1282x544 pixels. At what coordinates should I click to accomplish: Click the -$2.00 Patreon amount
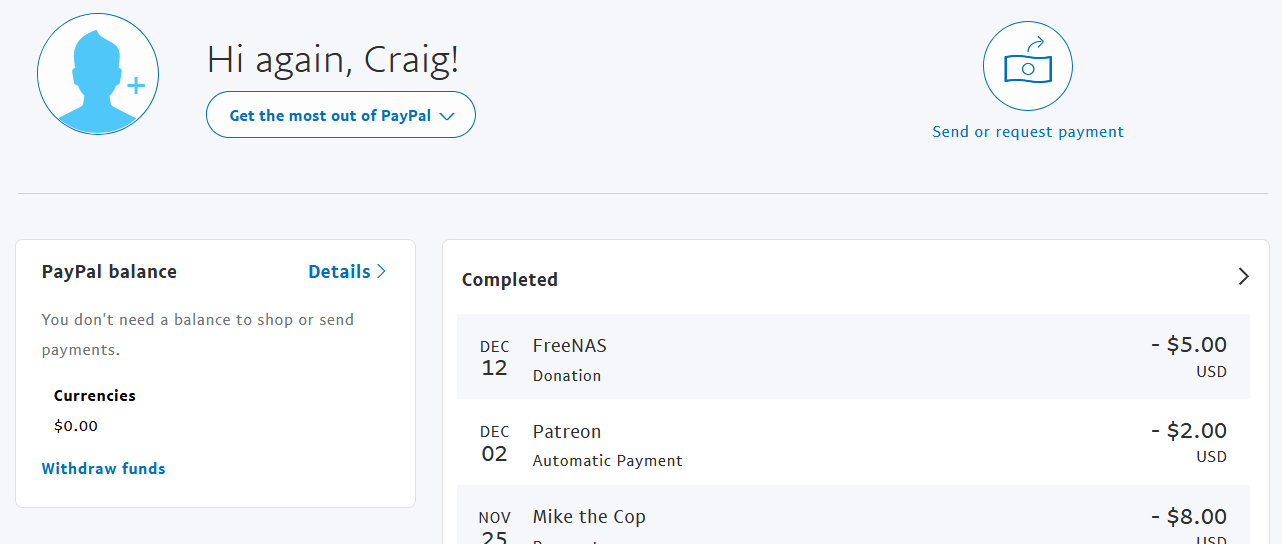pos(1189,431)
